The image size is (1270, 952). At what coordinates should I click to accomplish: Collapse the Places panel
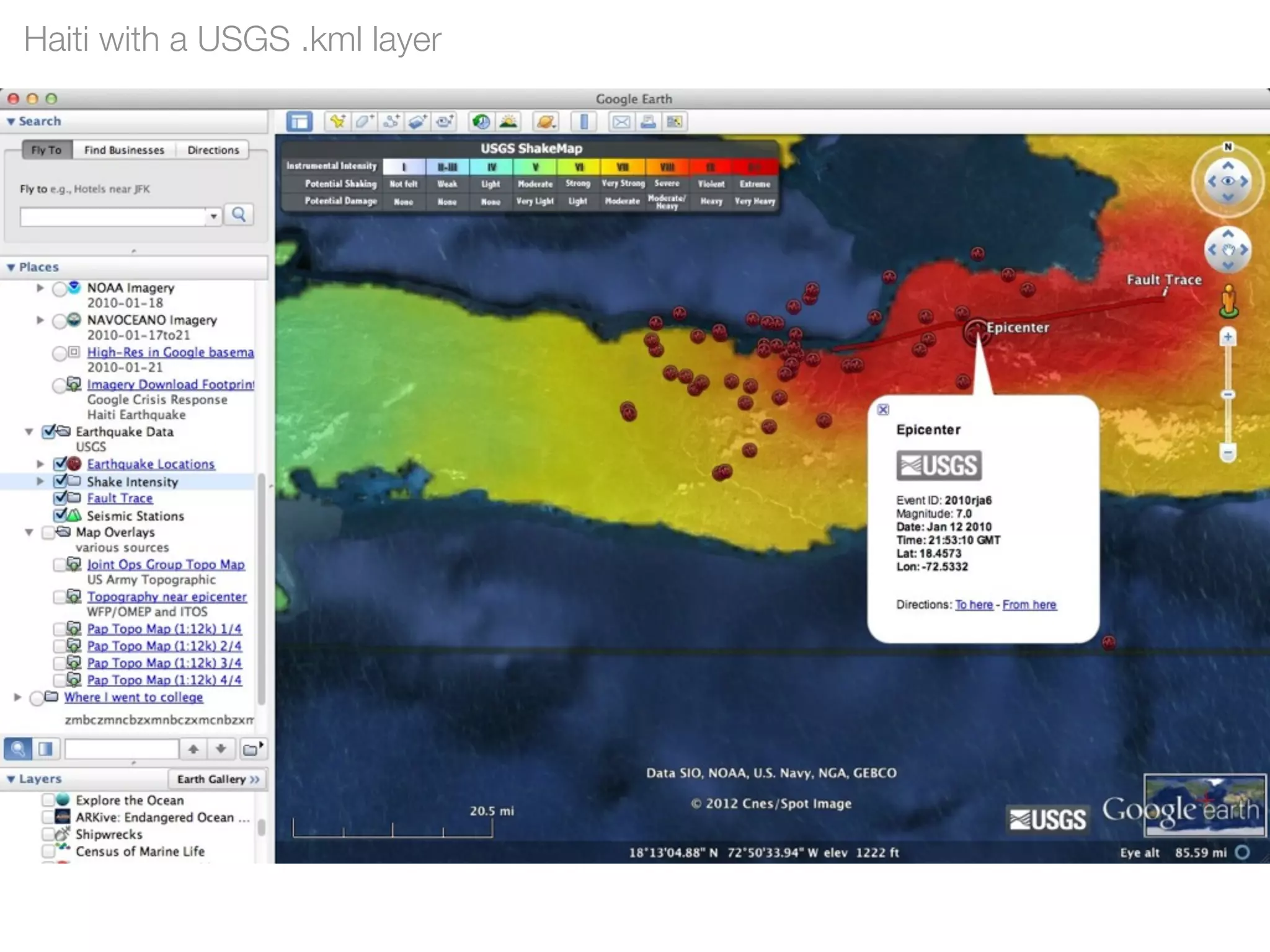click(11, 267)
